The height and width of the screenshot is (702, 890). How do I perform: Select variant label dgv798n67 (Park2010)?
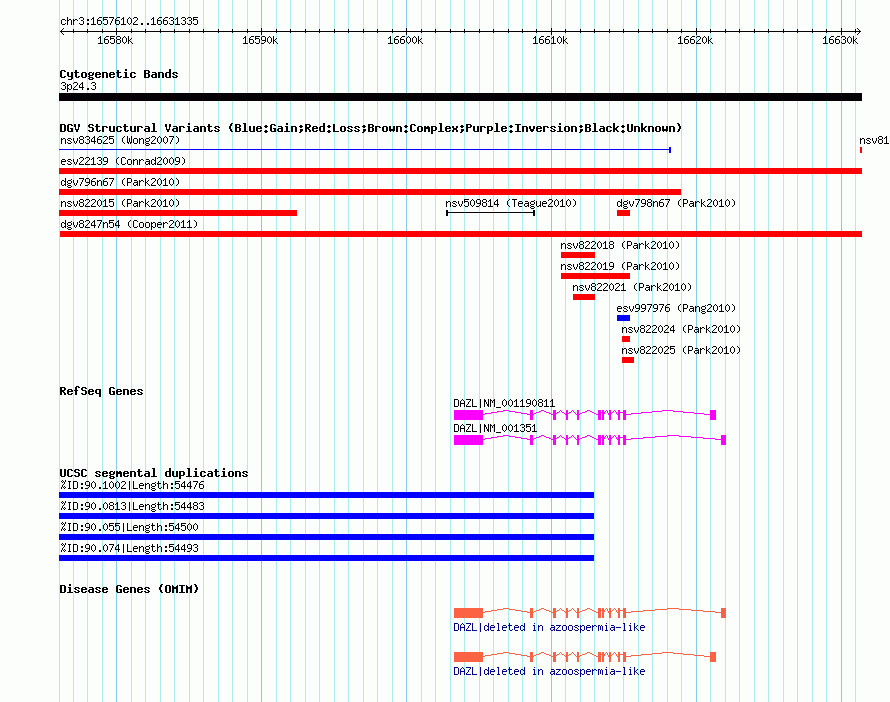676,203
